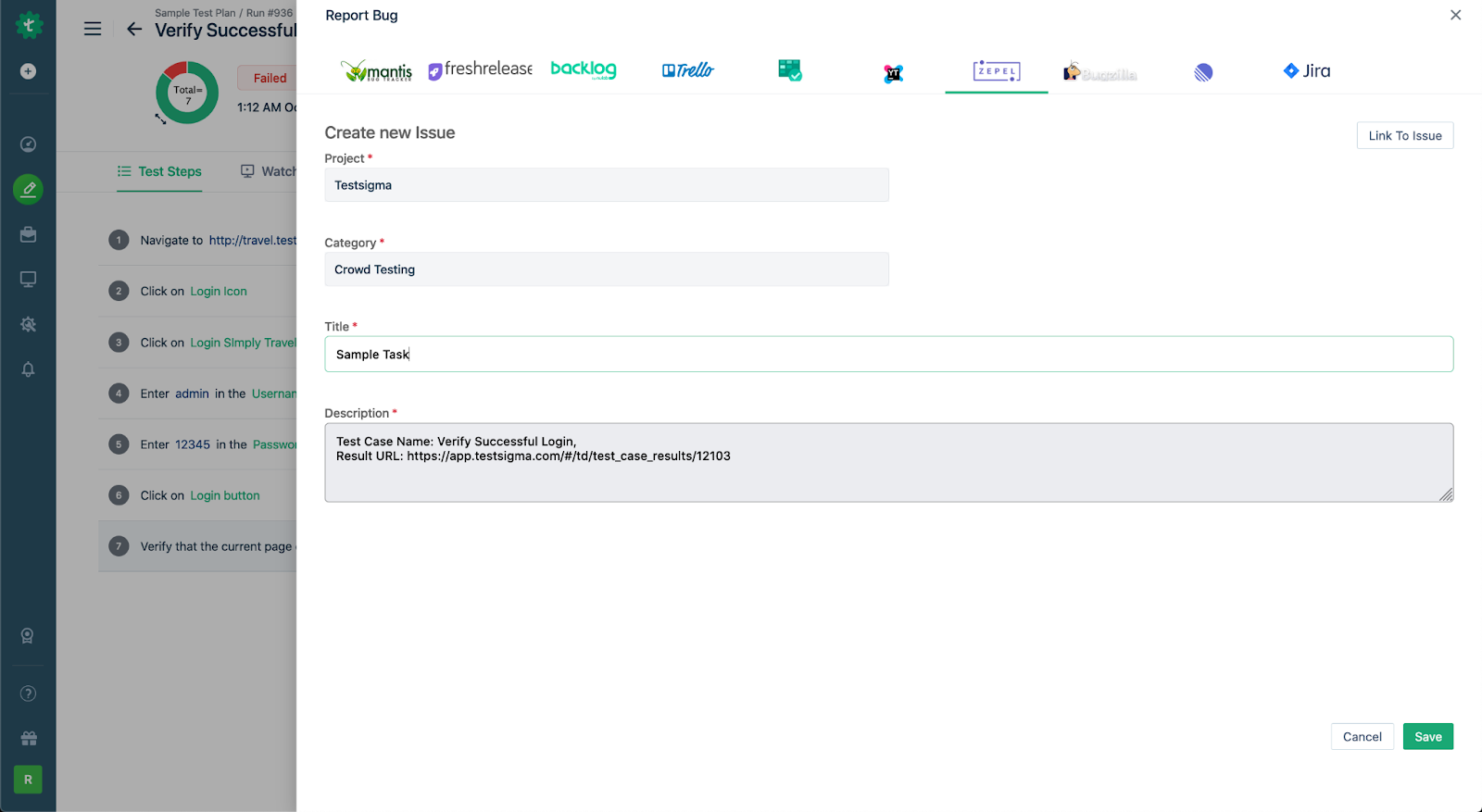Switch to the Test Steps tab

pyautogui.click(x=159, y=171)
